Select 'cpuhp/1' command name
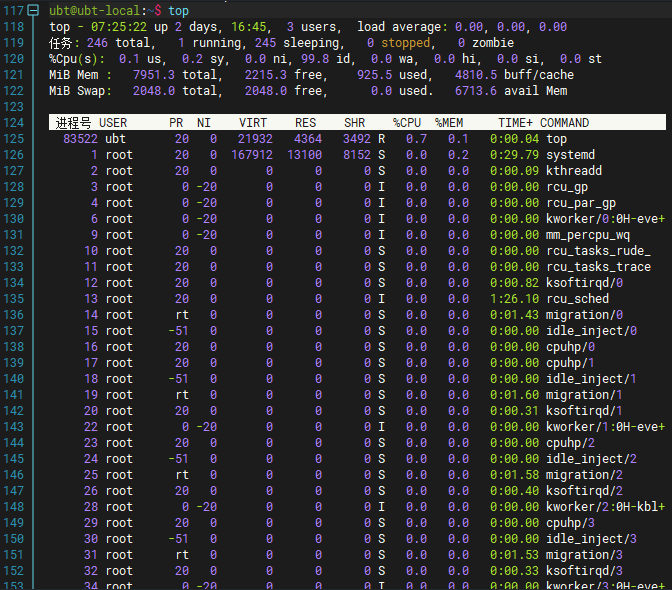The height and width of the screenshot is (590, 672). (570, 363)
